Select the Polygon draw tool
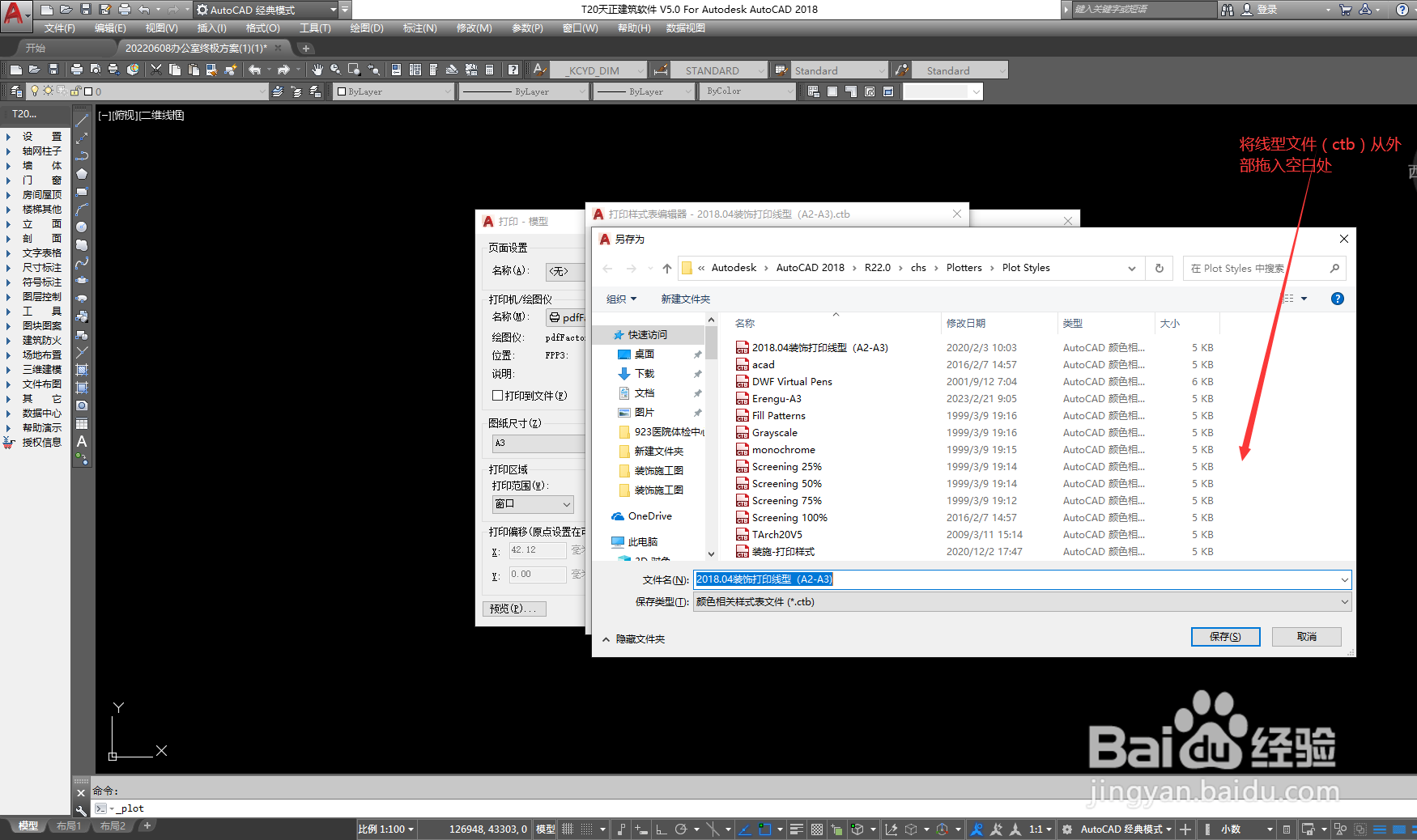This screenshot has height=840, width=1417. tap(82, 174)
